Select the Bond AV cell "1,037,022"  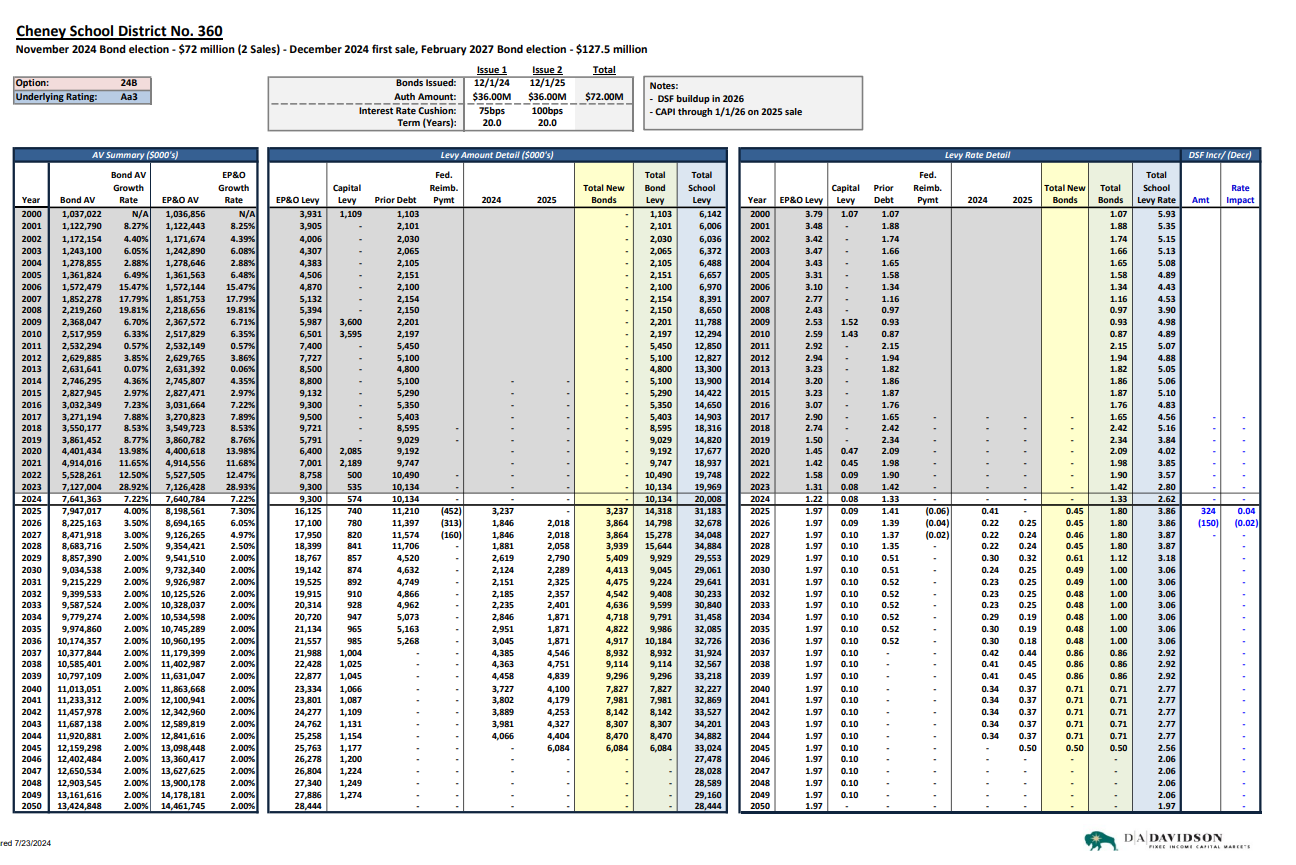pos(81,214)
